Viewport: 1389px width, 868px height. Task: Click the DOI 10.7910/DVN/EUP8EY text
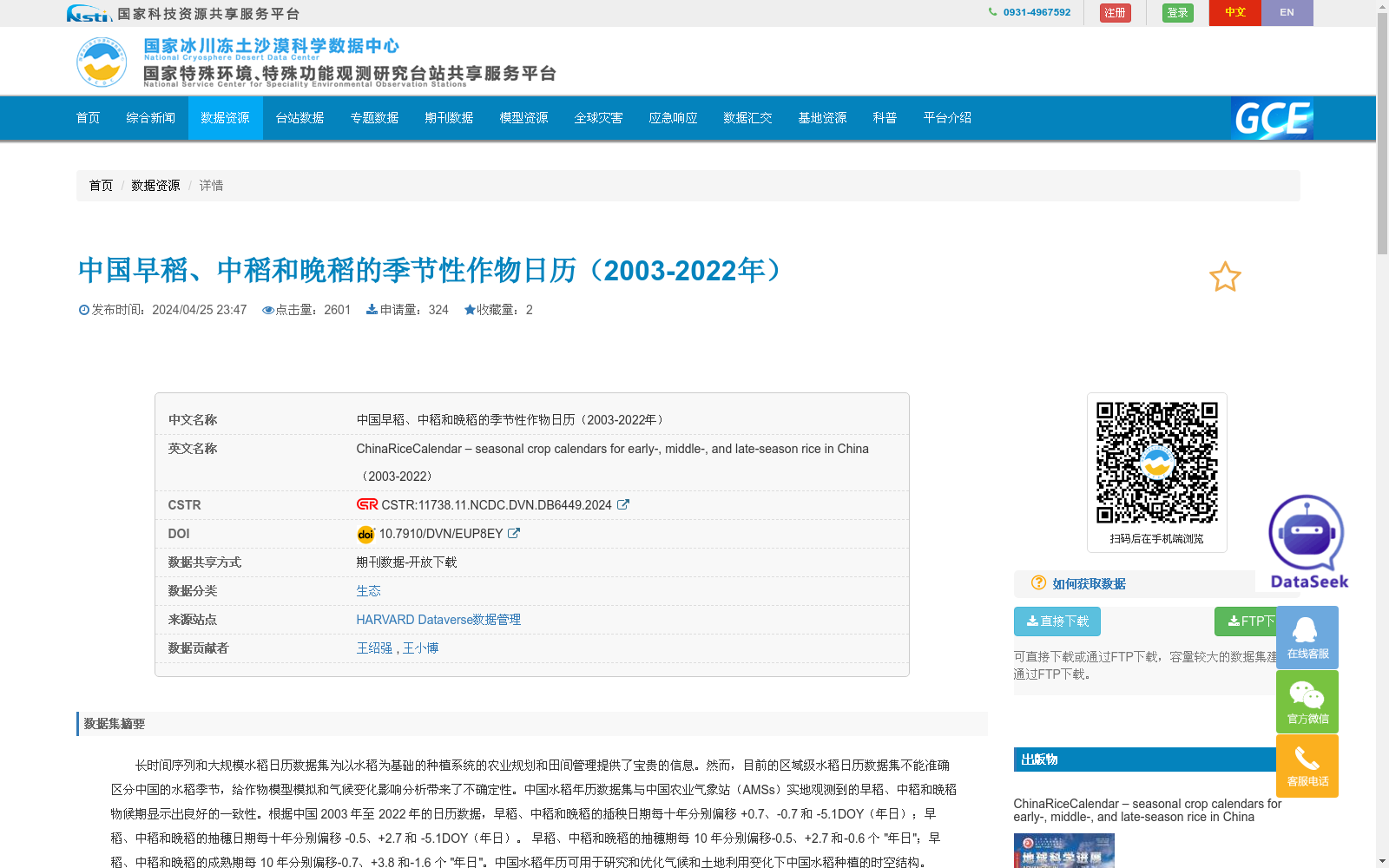[x=441, y=534]
